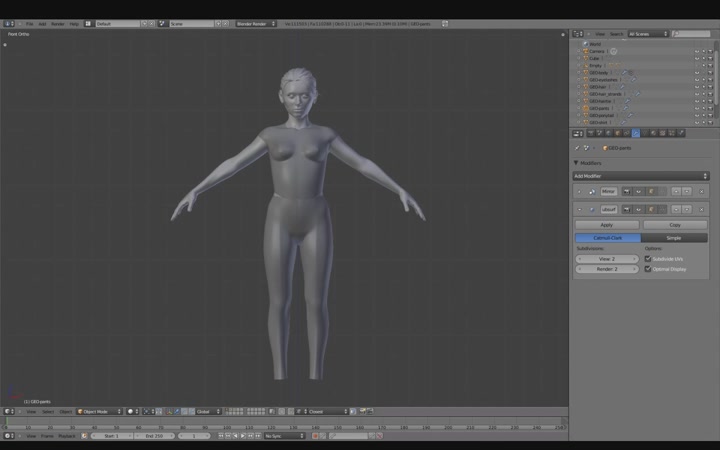Toggle Subsurf modifier edit mode display

point(651,209)
